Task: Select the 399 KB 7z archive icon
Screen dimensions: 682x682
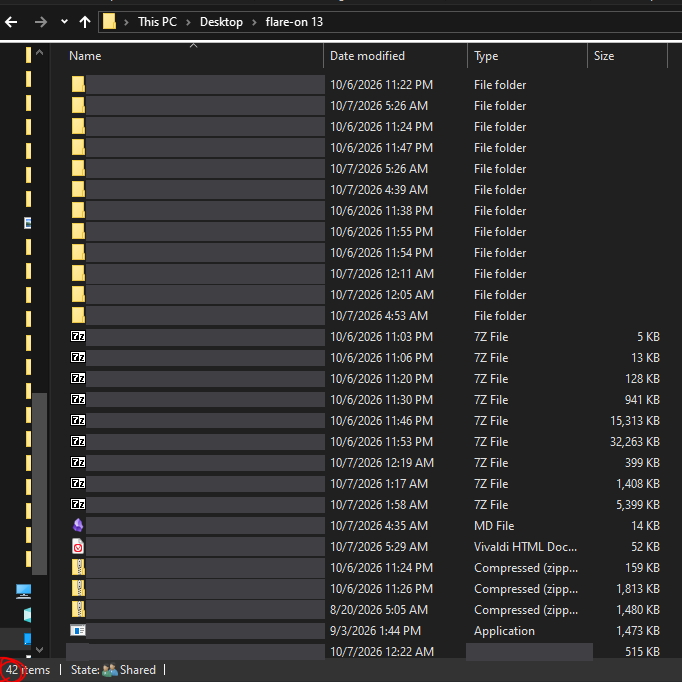Action: point(78,462)
